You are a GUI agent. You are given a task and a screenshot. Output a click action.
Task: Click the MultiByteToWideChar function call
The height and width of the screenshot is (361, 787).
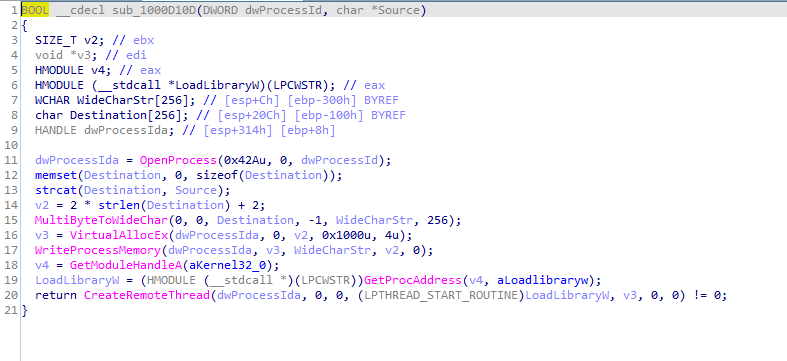[101, 220]
